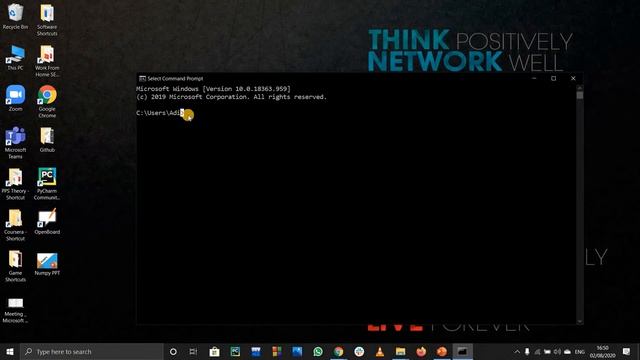
Task: Close the Command Prompt window
Action: pyautogui.click(x=573, y=78)
